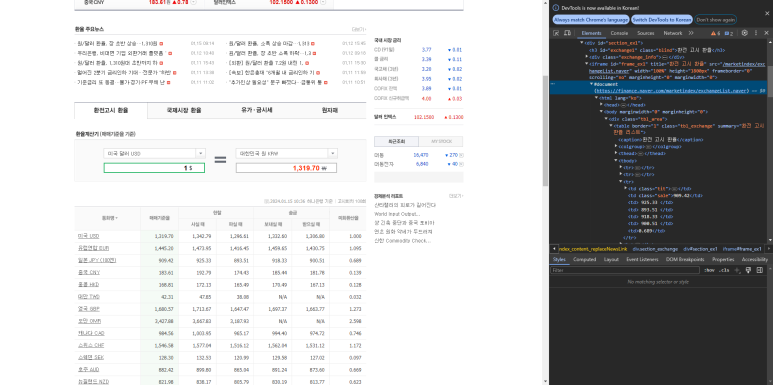Click the 스위스 CHF link in table
The height and width of the screenshot is (385, 773).
90,345
